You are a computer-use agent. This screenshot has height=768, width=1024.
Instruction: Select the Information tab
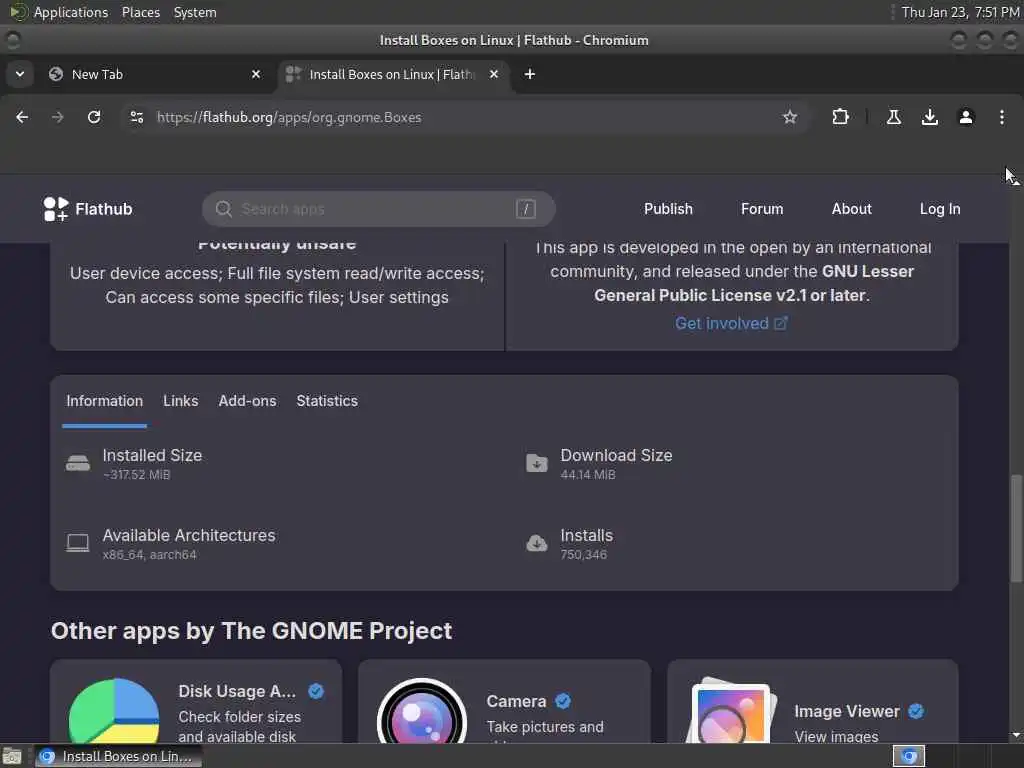[x=104, y=401]
